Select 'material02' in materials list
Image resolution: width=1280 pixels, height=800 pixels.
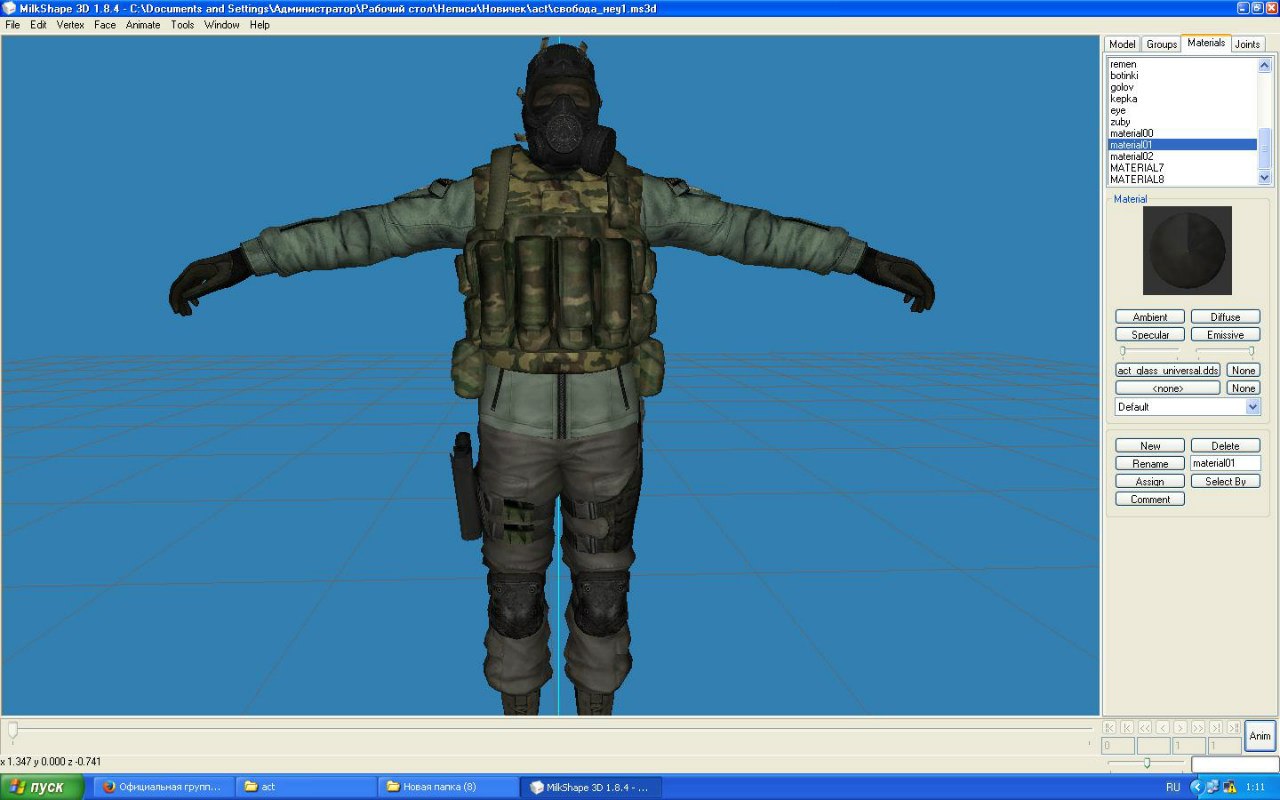1182,156
